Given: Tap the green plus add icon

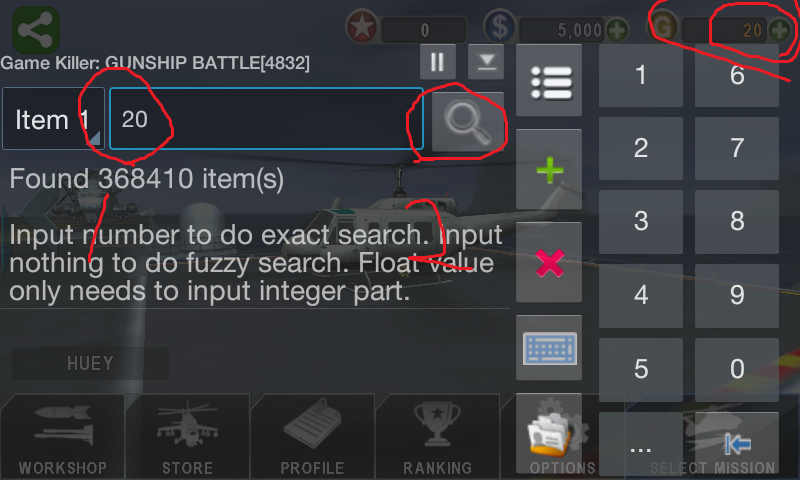Looking at the screenshot, I should (549, 169).
